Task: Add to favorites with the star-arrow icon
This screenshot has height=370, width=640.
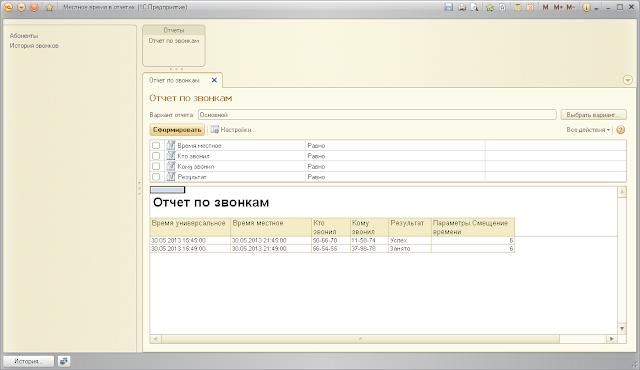Action: click(489, 7)
